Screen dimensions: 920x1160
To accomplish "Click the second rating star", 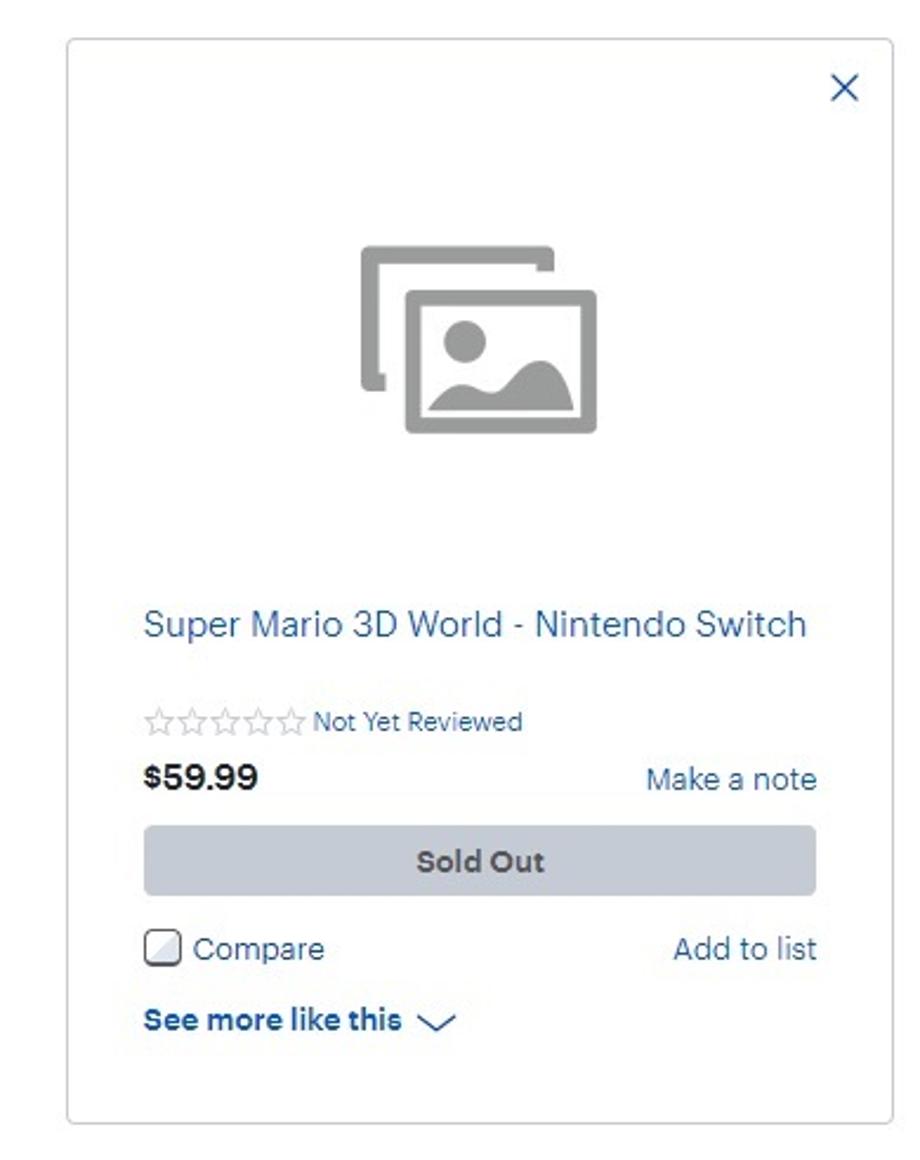I will point(192,722).
